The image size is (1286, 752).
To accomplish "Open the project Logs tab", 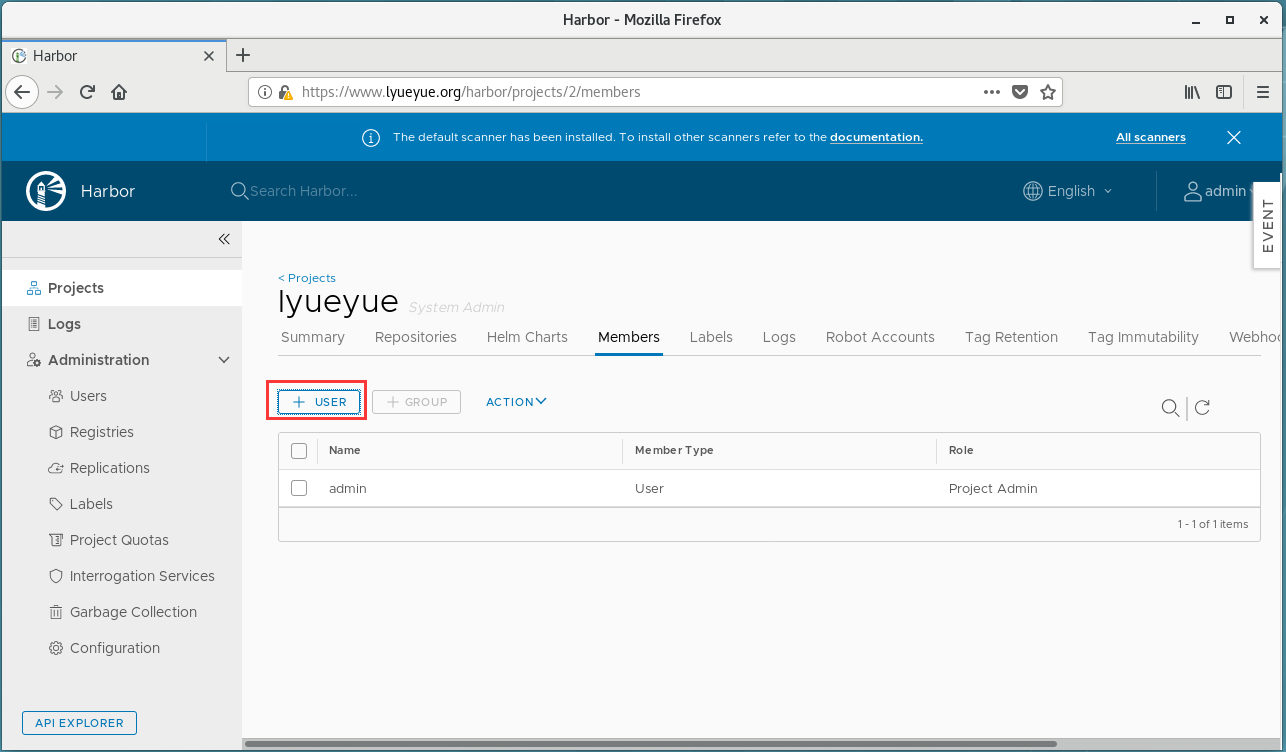I will (x=779, y=337).
